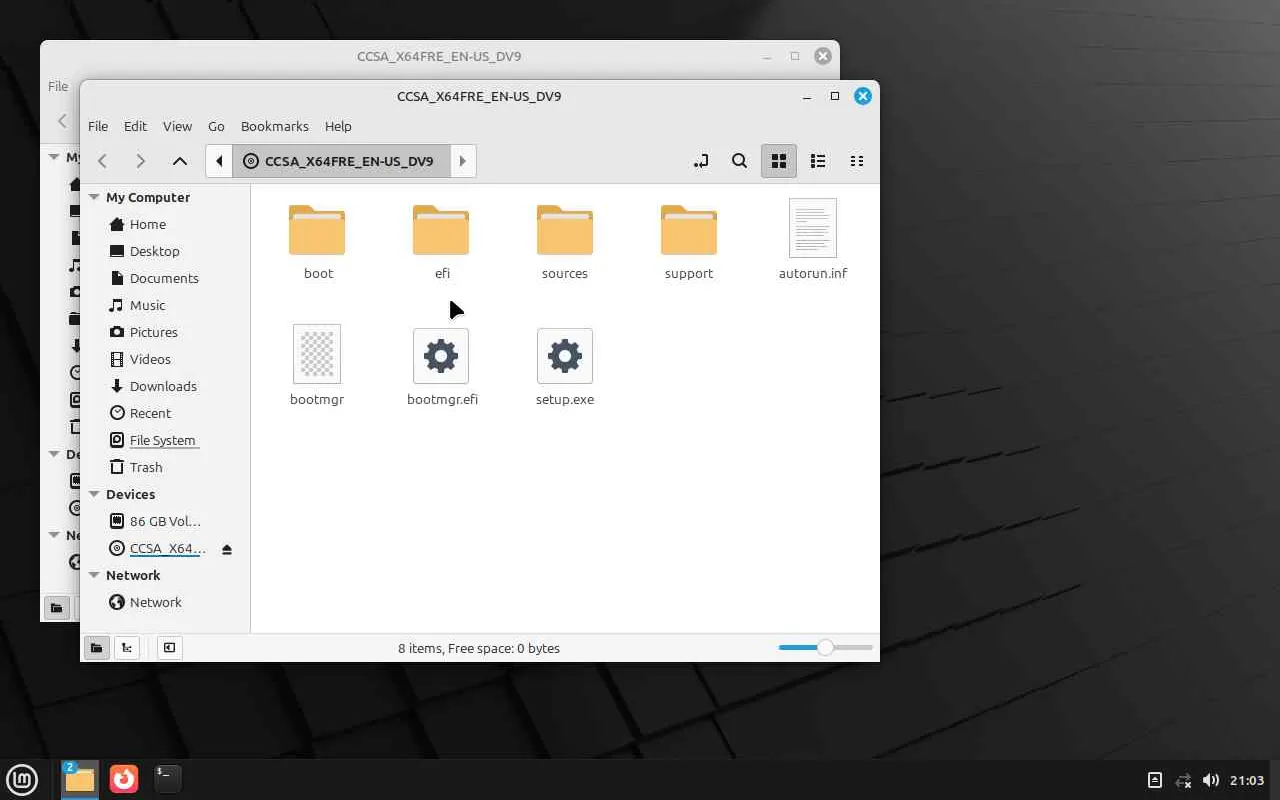Go back using the toolbar back arrow
Image resolution: width=1280 pixels, height=800 pixels.
coord(102,161)
